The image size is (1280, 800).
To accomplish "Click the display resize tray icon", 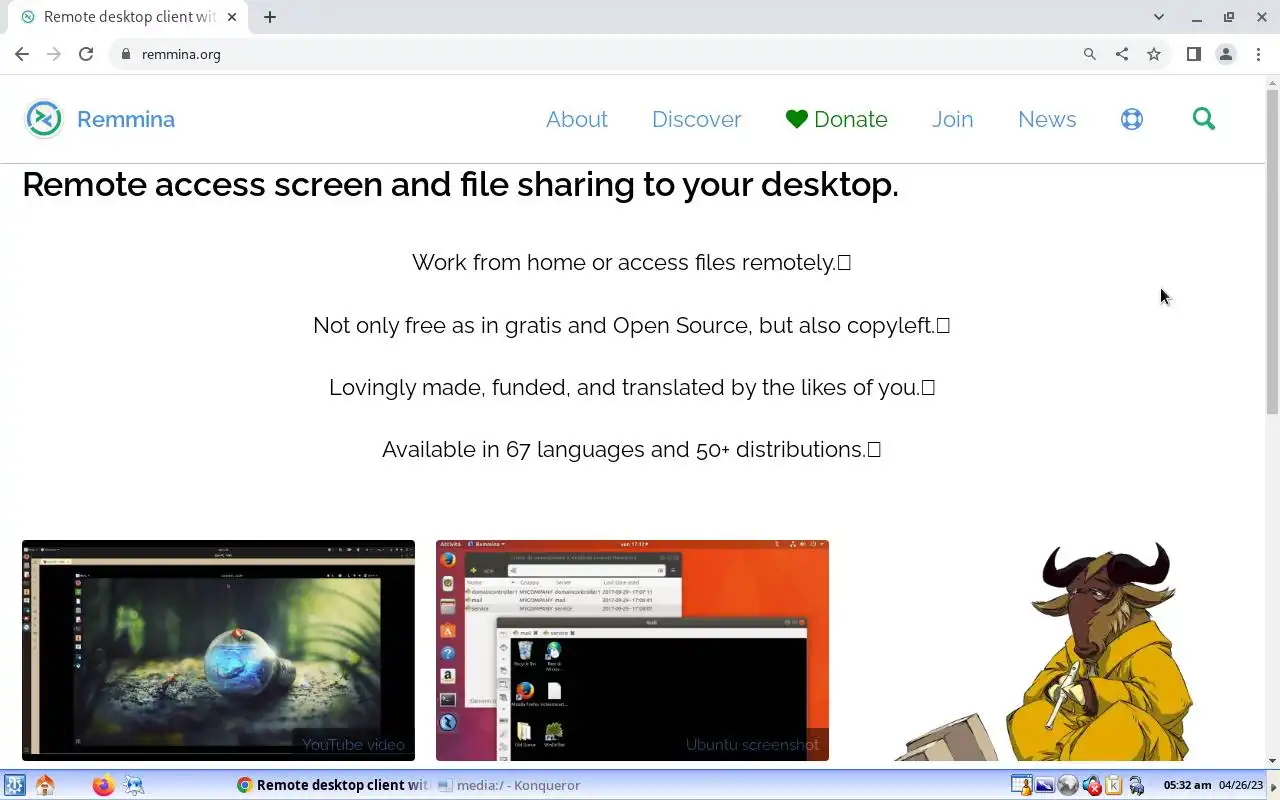I will click(x=1045, y=785).
